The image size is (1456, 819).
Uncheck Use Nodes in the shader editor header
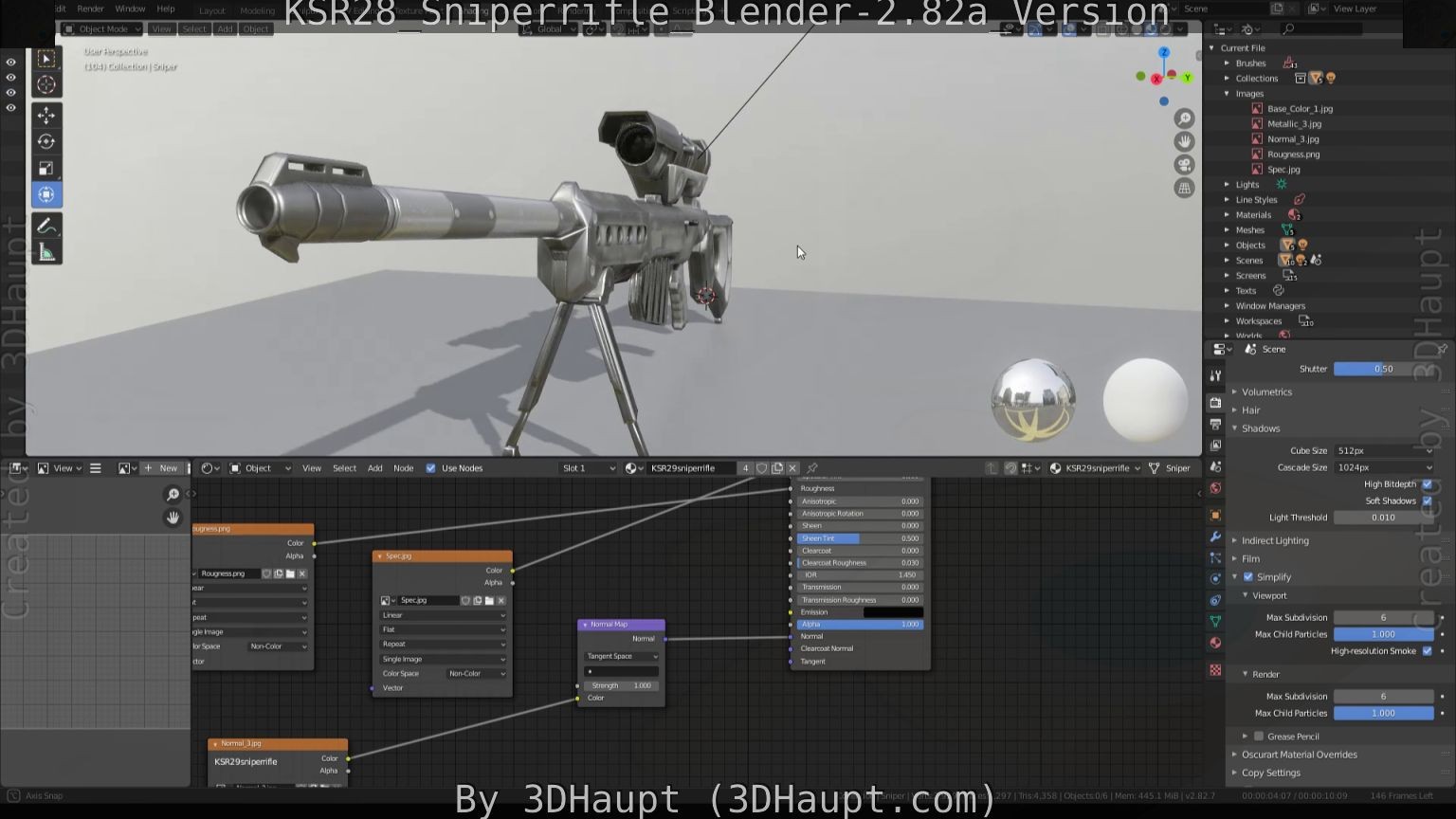(431, 467)
